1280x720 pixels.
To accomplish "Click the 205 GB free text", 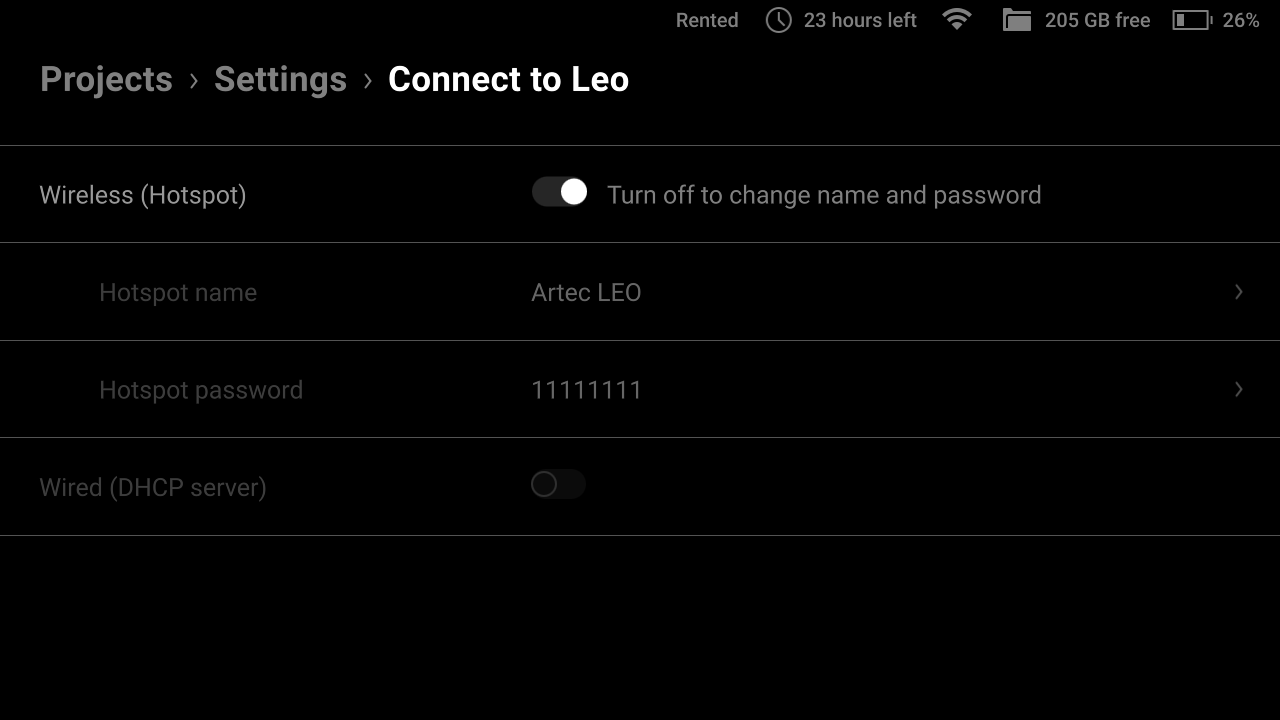I will [x=1097, y=20].
